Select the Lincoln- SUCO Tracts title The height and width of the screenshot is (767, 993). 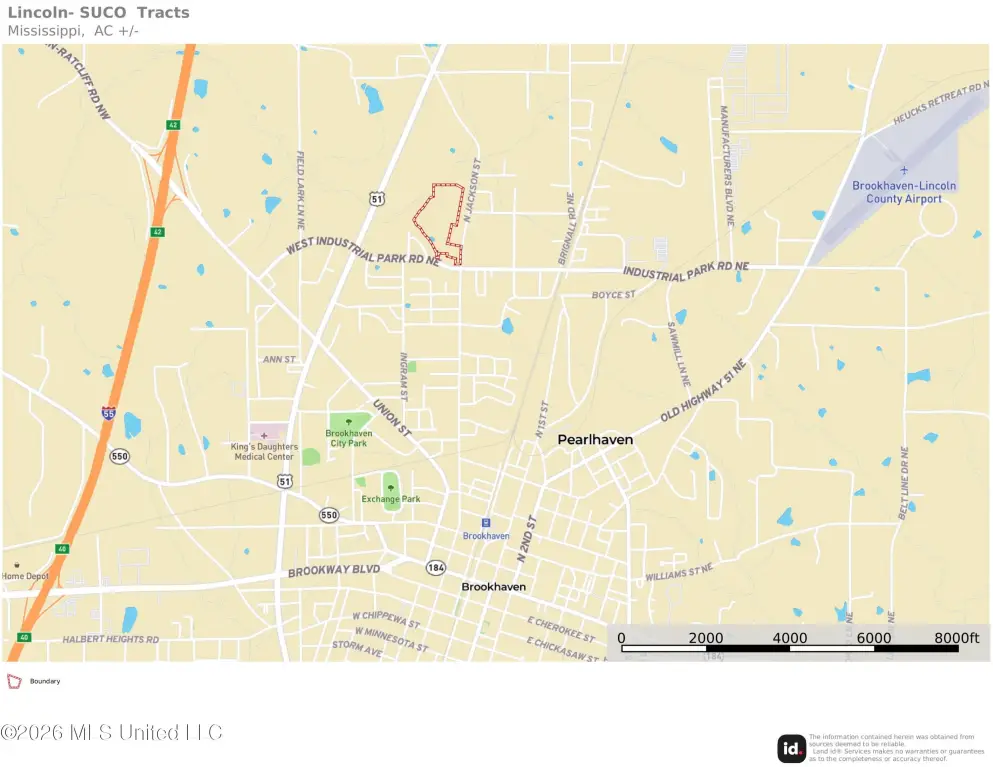[x=98, y=13]
